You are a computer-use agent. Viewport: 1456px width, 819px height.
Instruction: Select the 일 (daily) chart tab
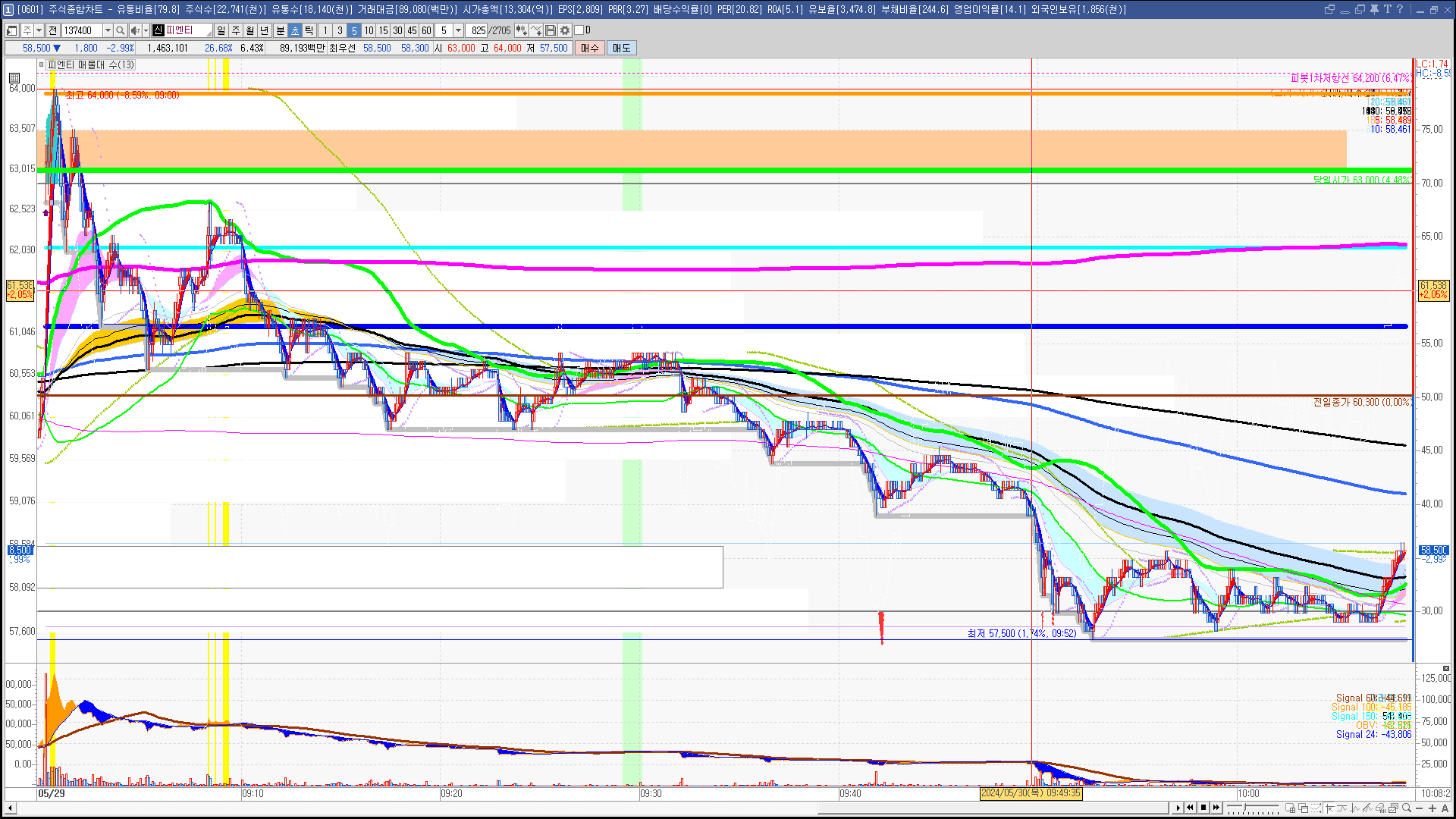pos(221,30)
